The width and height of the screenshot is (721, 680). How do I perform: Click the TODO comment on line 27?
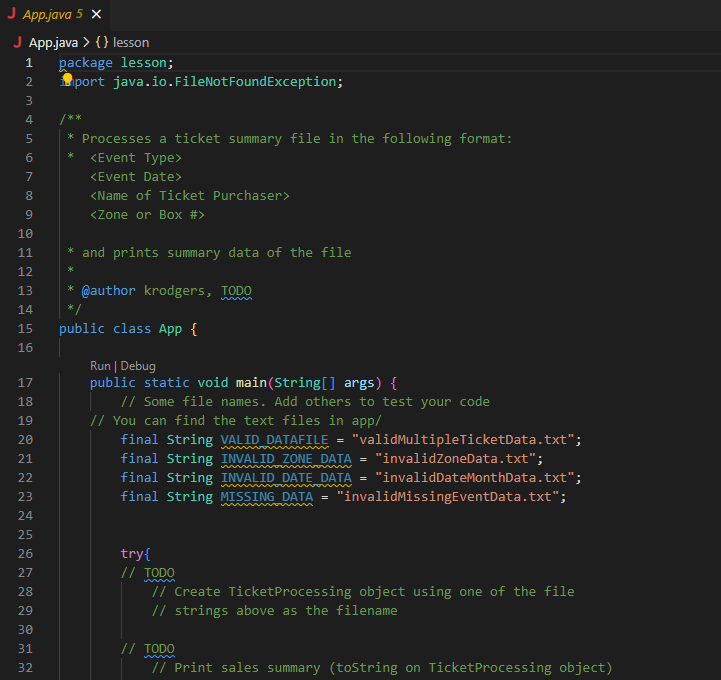159,573
